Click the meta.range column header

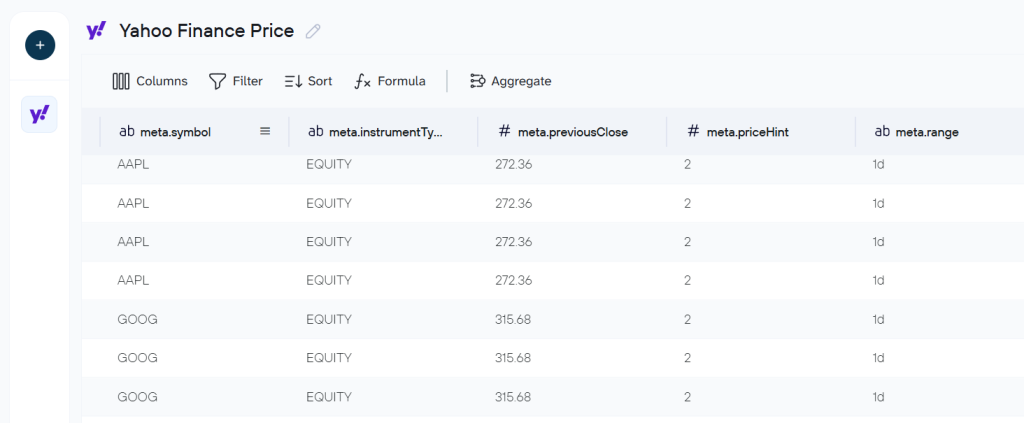pyautogui.click(x=940, y=131)
